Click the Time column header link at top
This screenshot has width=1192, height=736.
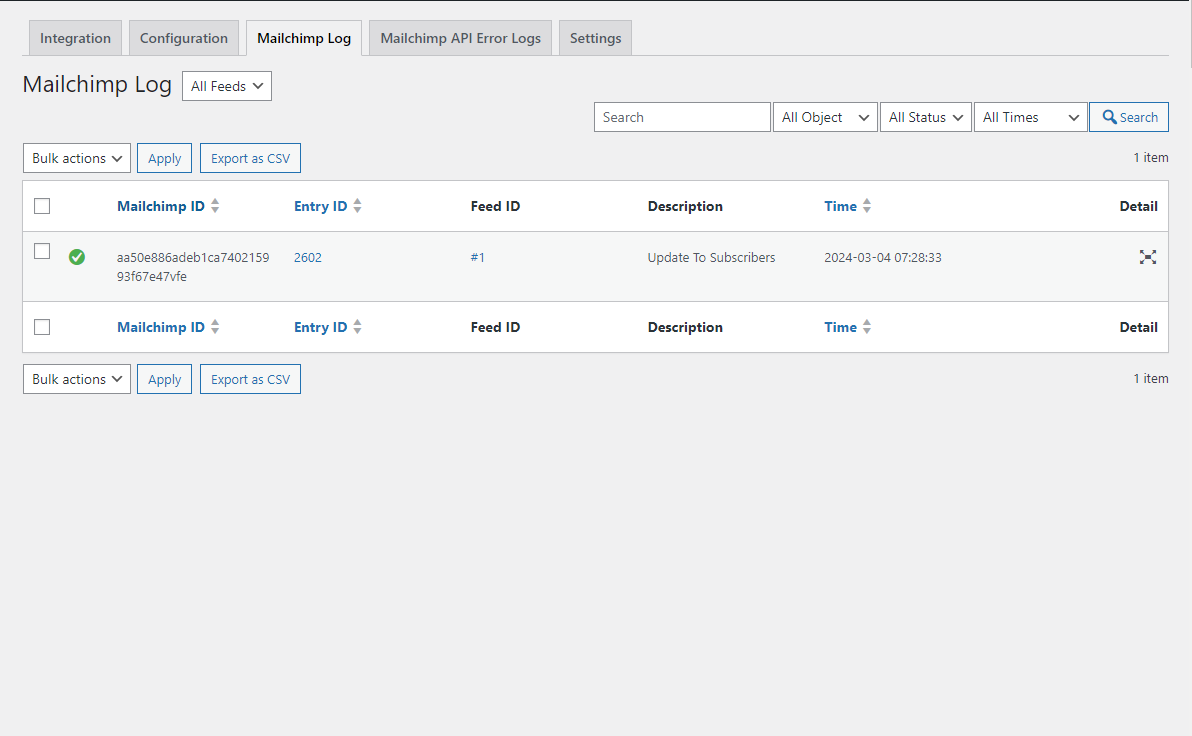(x=840, y=206)
